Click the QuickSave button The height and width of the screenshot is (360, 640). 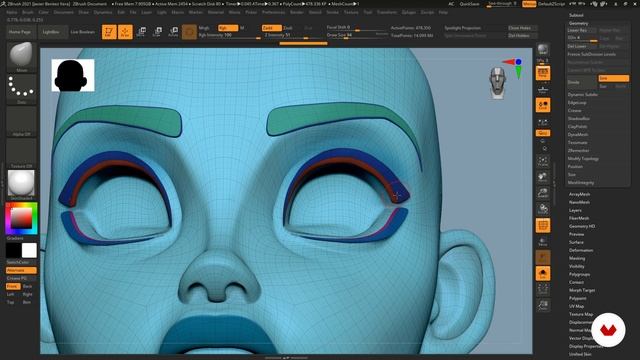pyautogui.click(x=469, y=4)
